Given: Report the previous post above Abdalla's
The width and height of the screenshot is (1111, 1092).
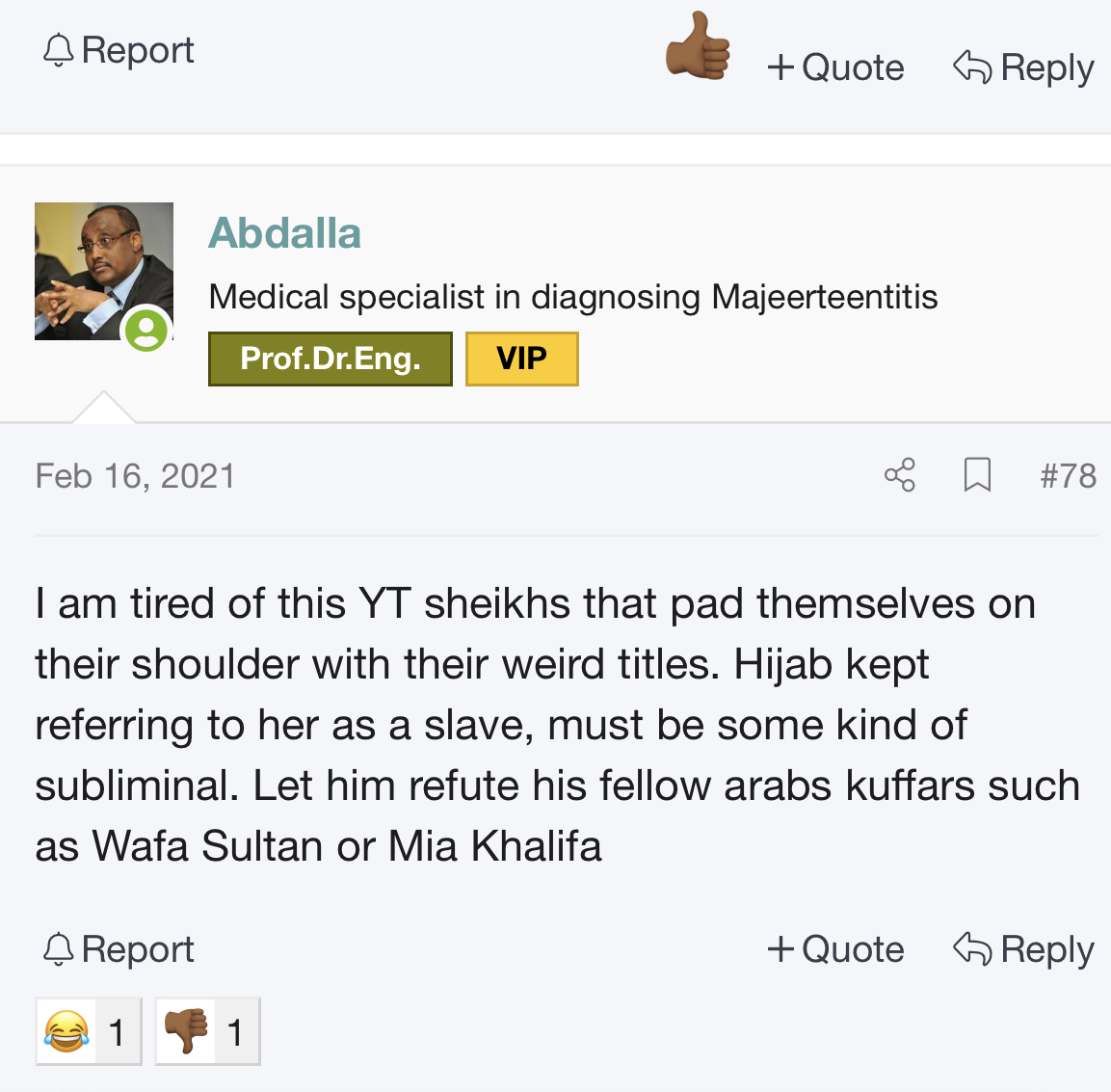Looking at the screenshot, I should click(x=119, y=50).
